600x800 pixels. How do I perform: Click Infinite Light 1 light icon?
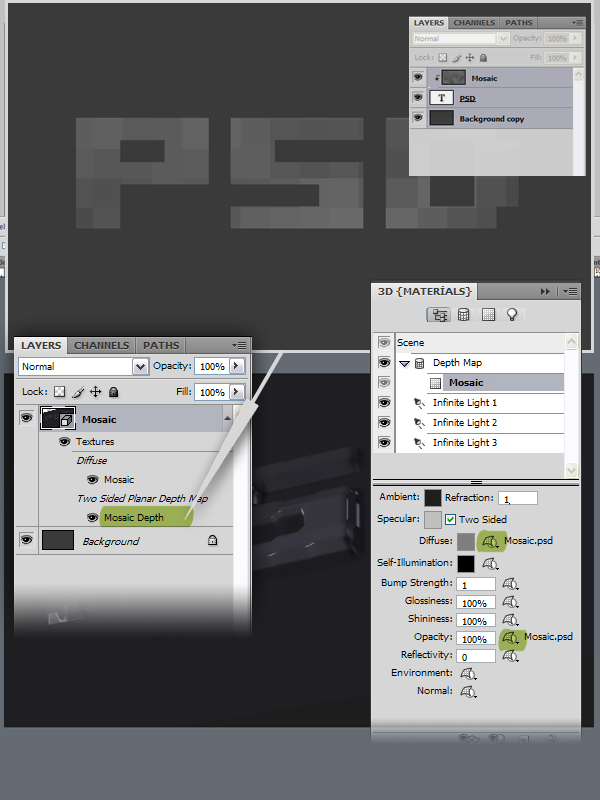click(x=419, y=404)
